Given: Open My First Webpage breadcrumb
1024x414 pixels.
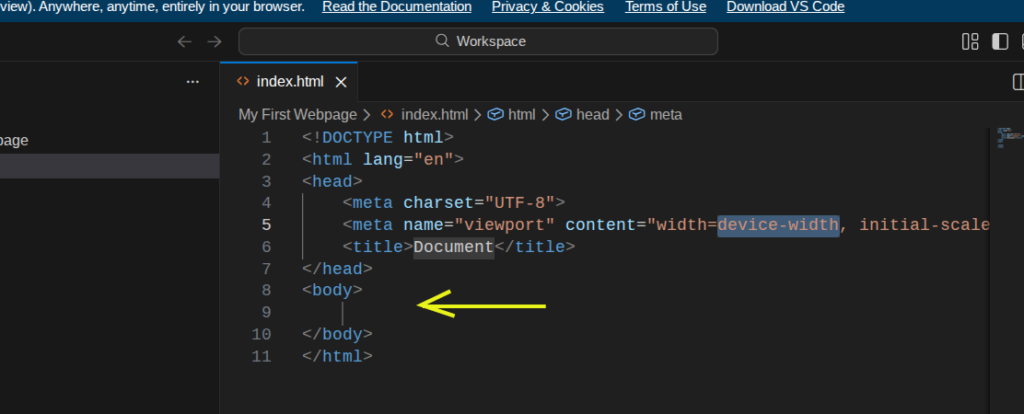Looking at the screenshot, I should [297, 115].
